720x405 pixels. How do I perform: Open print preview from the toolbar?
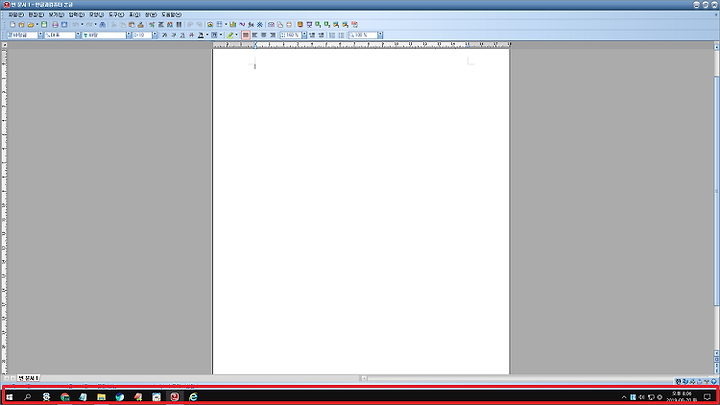pyautogui.click(x=64, y=25)
